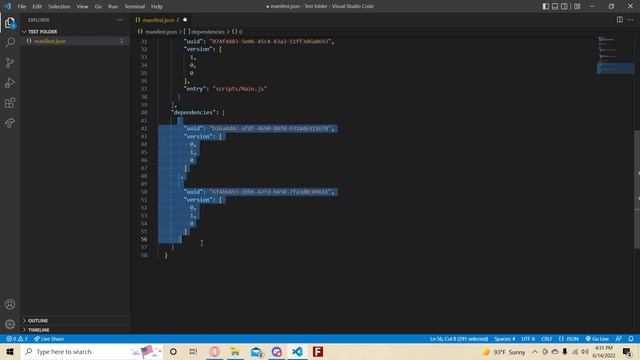Open the weather widget showing 93°F Sunny
Viewport: 640px width, 360px height.
point(504,352)
